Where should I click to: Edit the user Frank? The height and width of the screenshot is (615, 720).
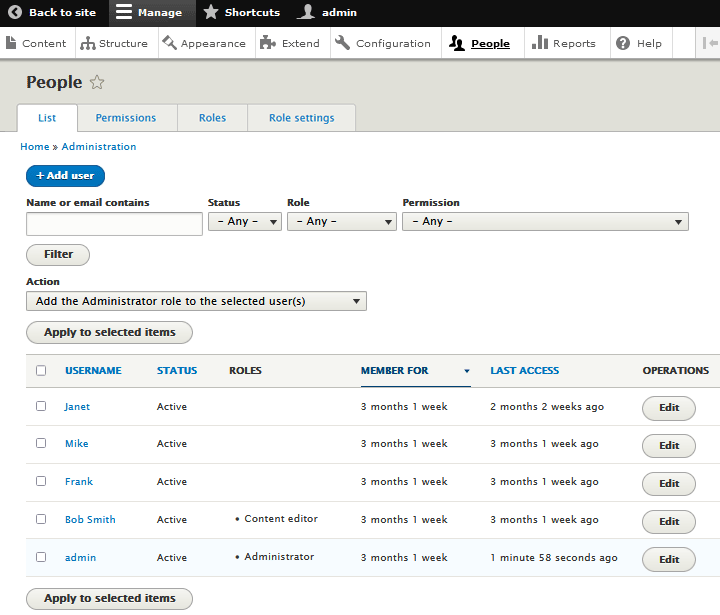click(x=668, y=484)
